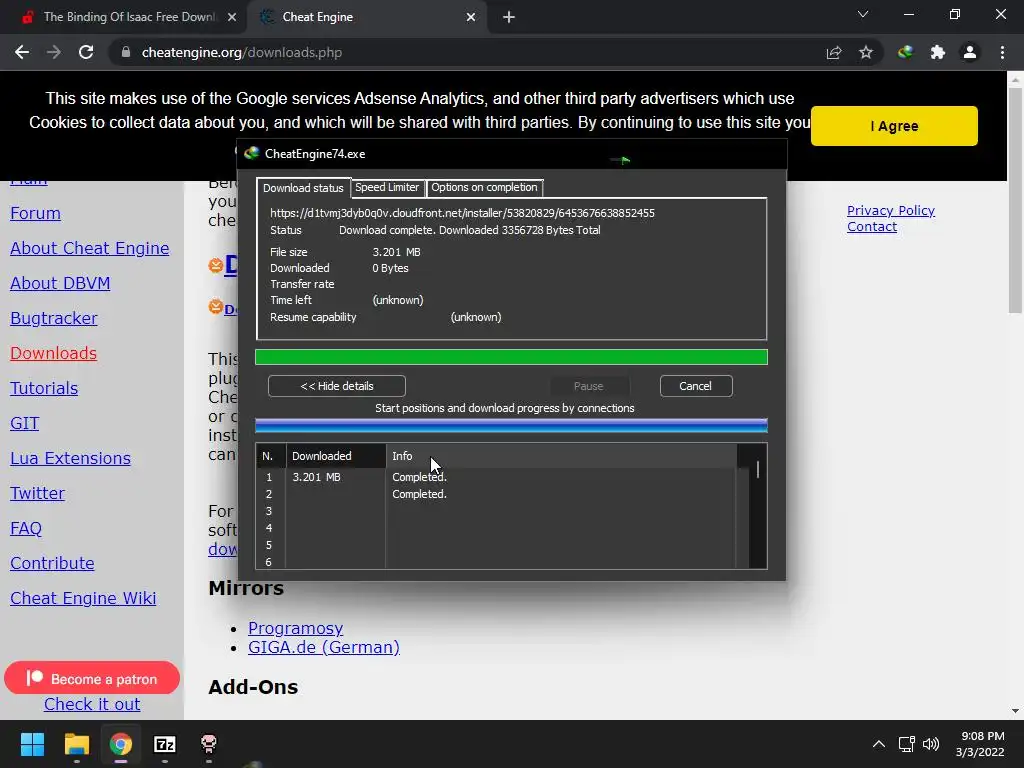Open the volume speaker tray icon

coord(931,744)
